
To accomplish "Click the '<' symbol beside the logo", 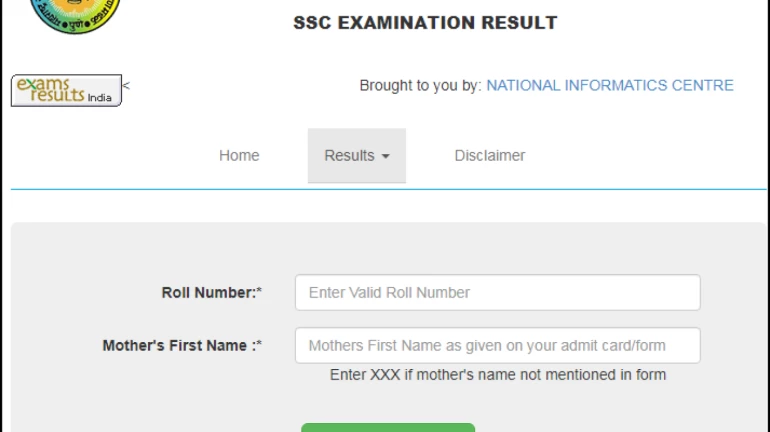I will click(126, 86).
